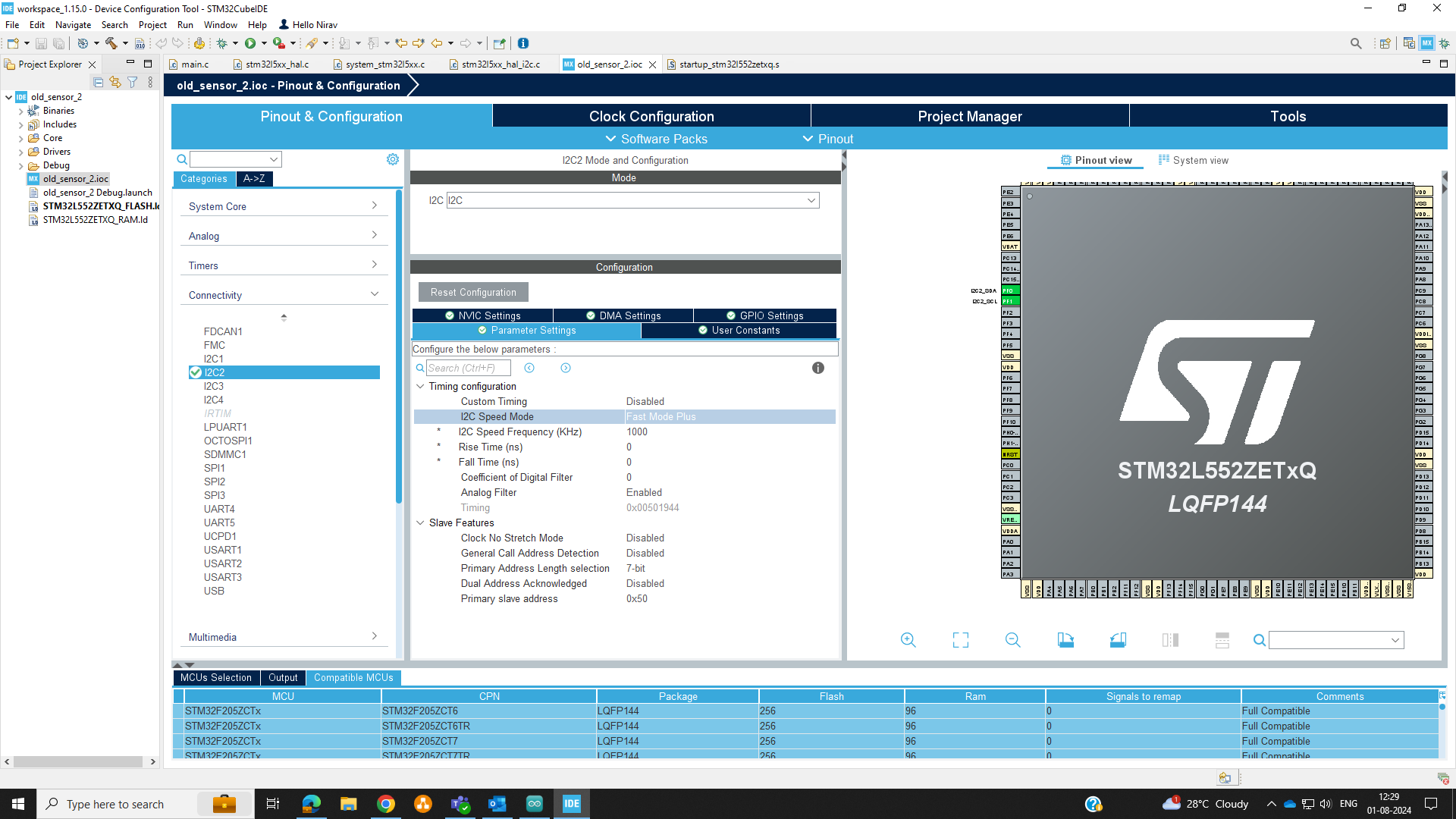Viewport: 1456px width, 819px height.
Task: Toggle the I2C2 checkbox in Connectivity list
Action: point(196,372)
